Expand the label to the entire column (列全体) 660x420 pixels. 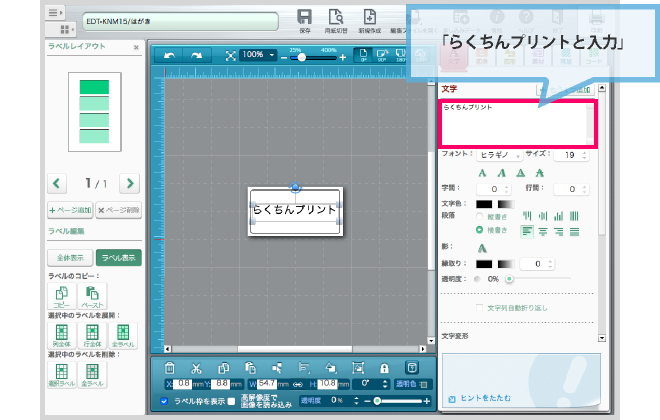tap(62, 335)
